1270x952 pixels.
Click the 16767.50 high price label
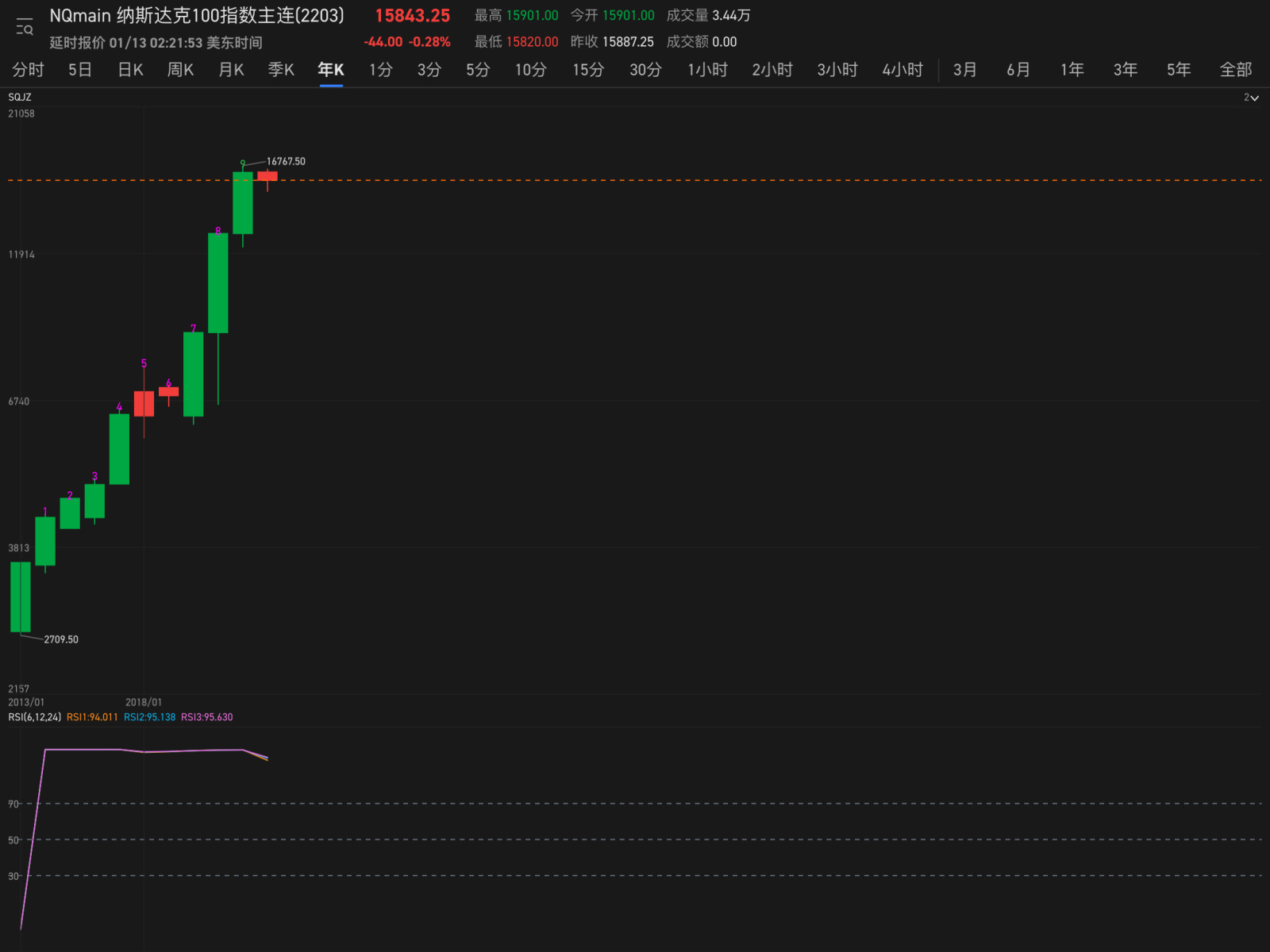pos(286,162)
